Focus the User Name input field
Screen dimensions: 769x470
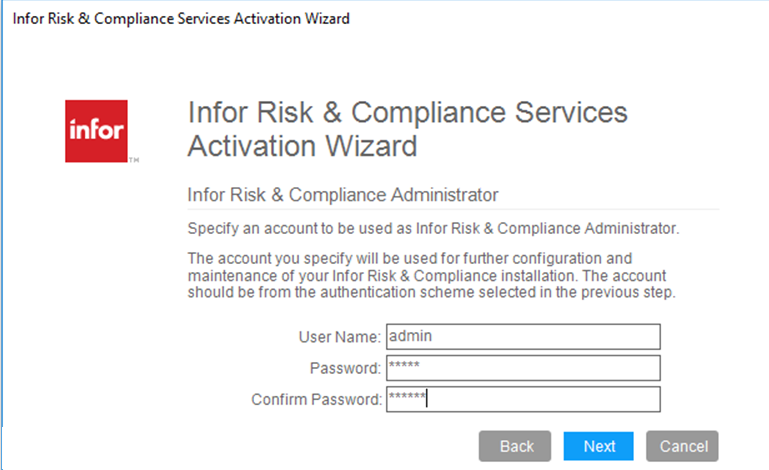tap(523, 337)
